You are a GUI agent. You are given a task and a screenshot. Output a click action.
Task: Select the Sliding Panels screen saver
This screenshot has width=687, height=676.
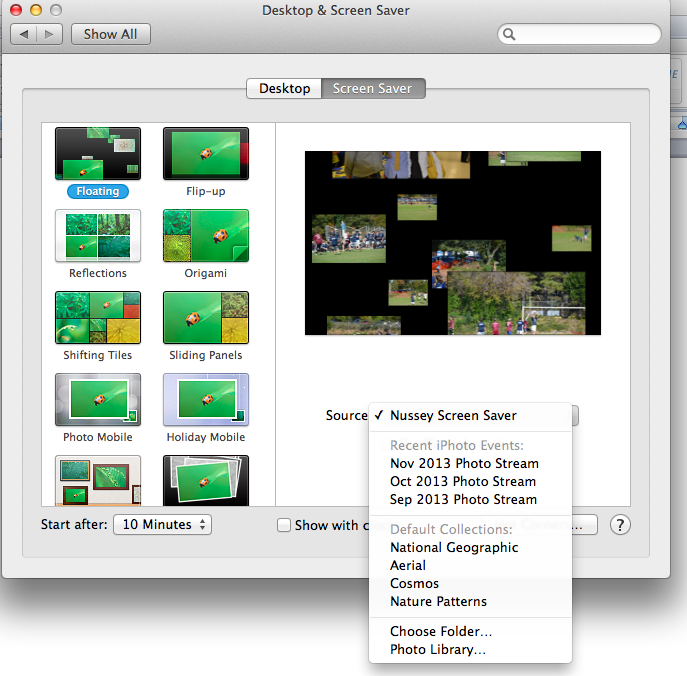coord(206,317)
